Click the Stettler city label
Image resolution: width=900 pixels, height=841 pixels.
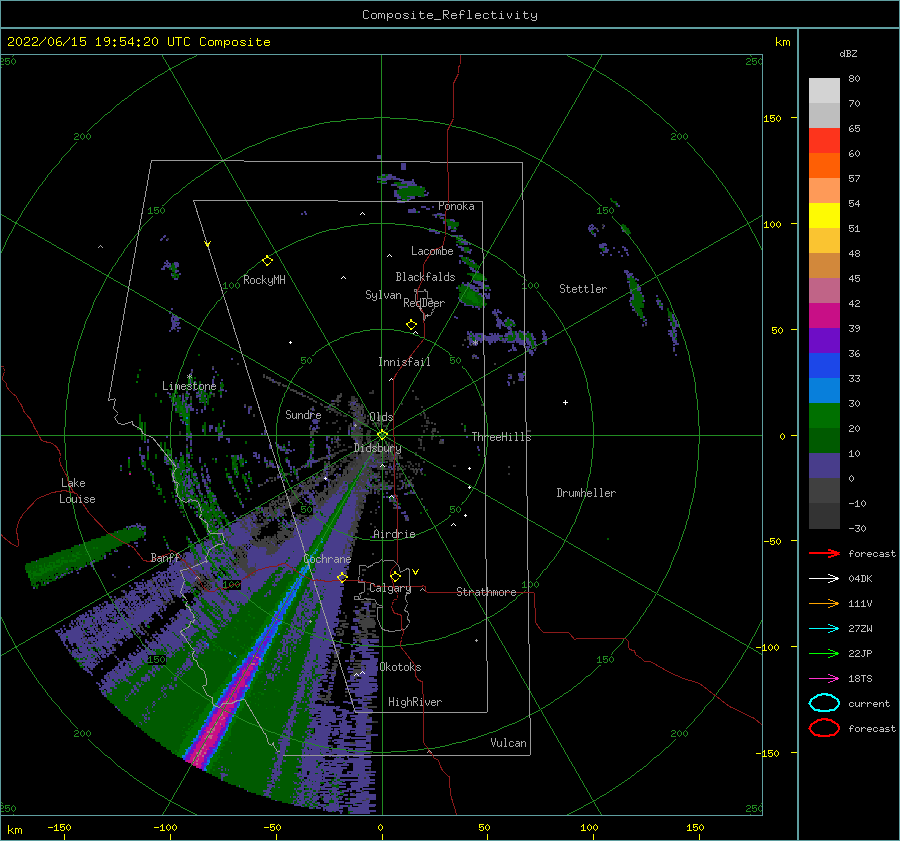583,289
